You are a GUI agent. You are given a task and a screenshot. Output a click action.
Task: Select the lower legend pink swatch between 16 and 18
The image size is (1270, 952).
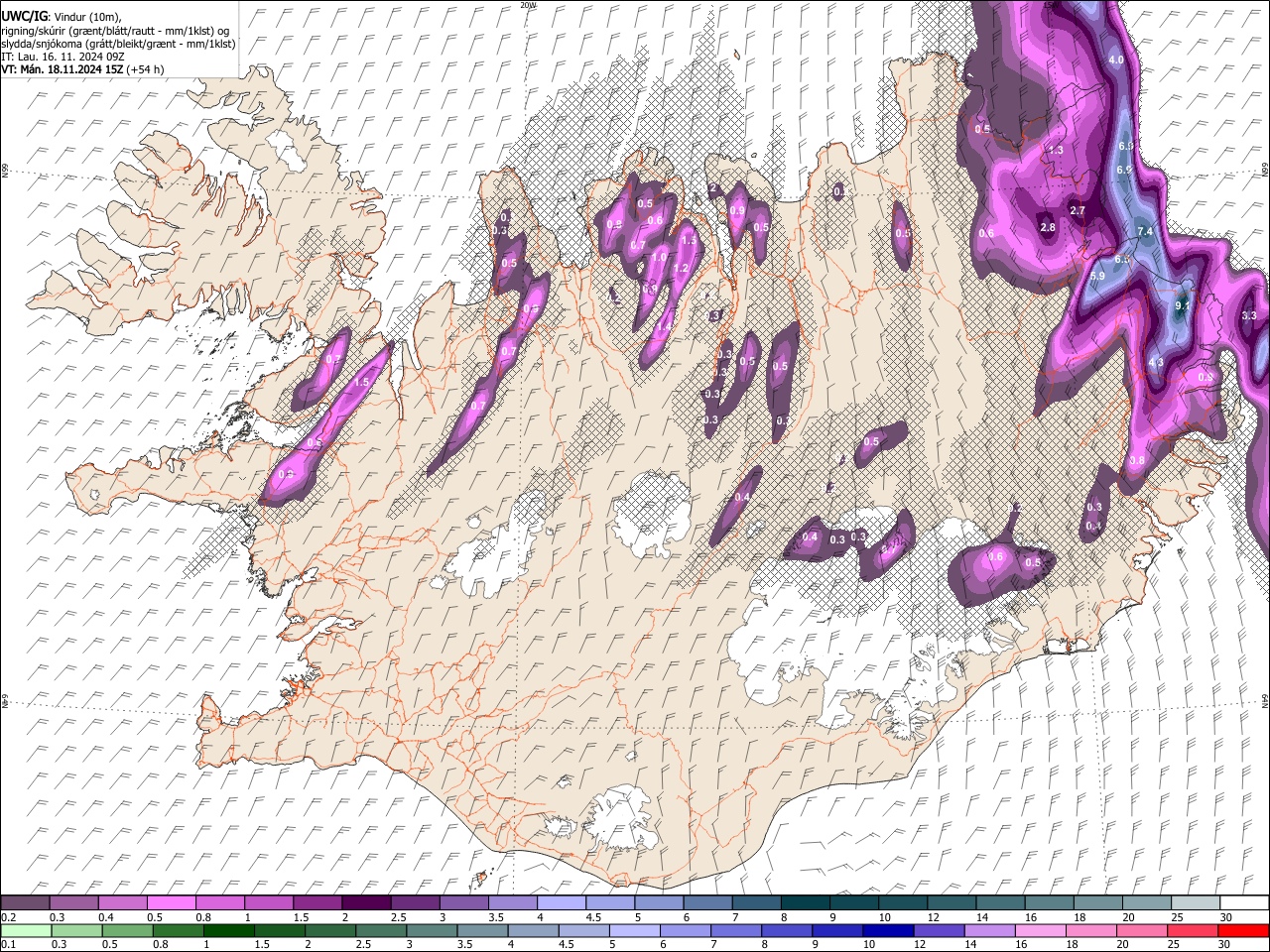[1042, 930]
